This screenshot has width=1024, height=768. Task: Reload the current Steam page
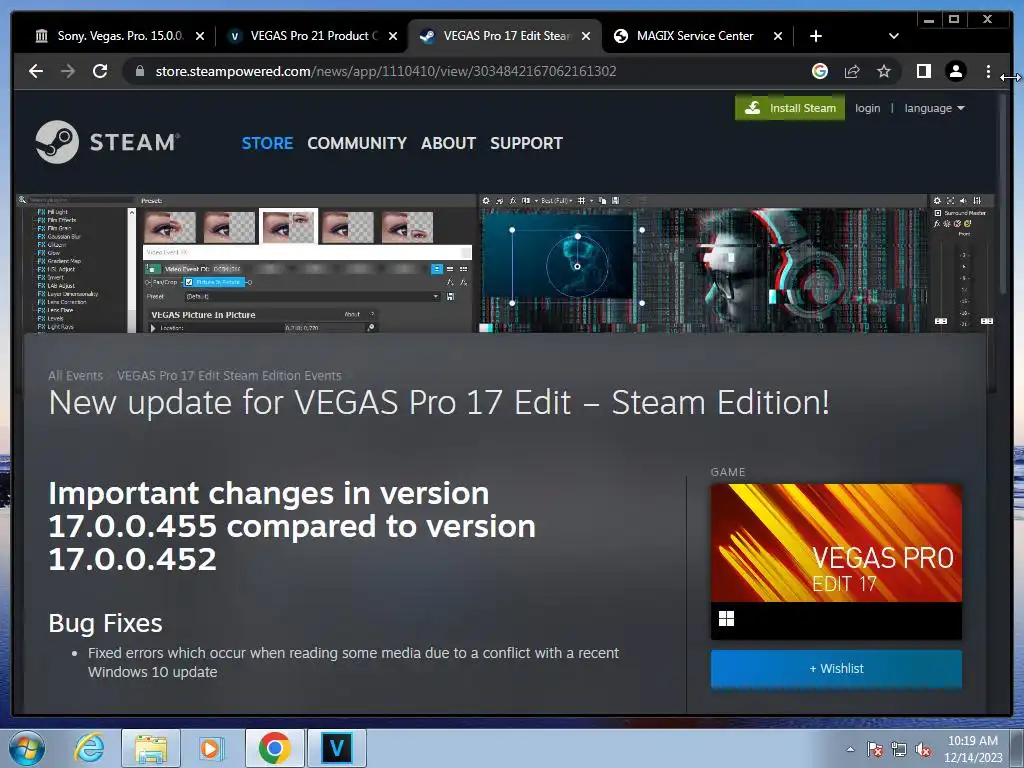[x=100, y=71]
